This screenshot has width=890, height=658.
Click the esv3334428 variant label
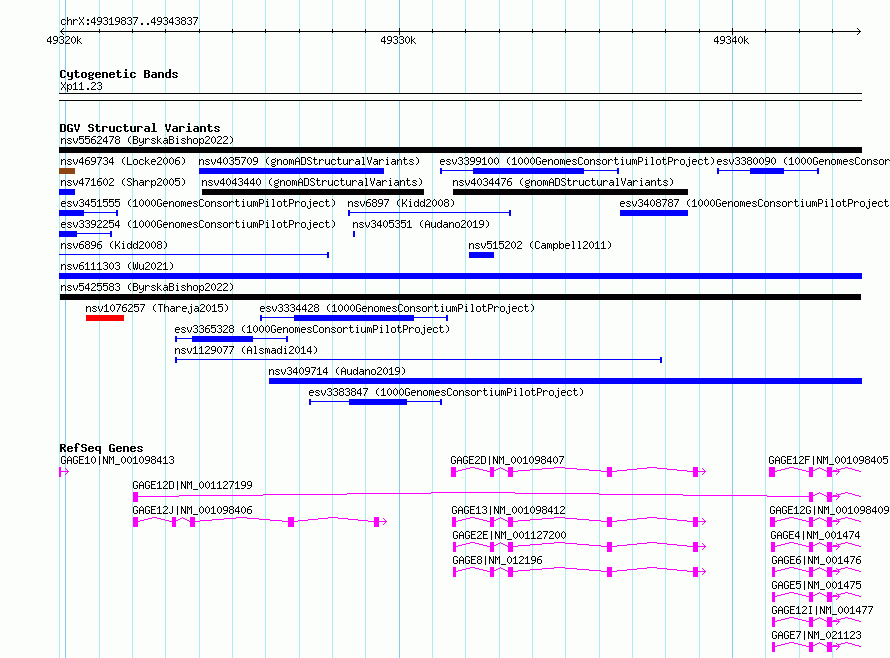point(397,308)
